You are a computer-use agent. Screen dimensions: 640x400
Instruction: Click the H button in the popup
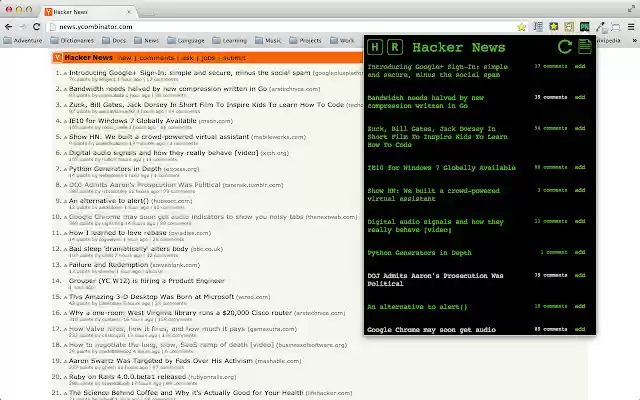375,47
